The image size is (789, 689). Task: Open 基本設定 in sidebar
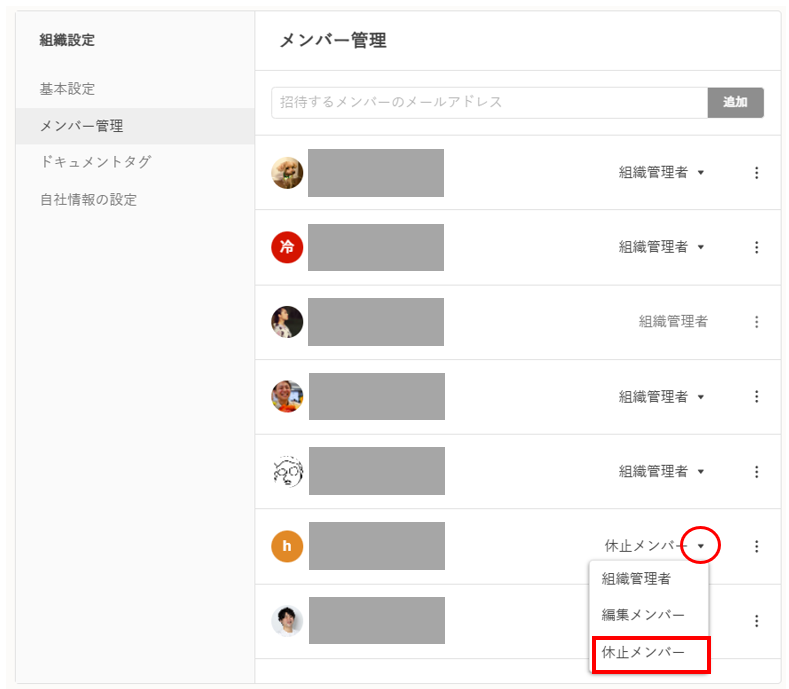tap(68, 89)
